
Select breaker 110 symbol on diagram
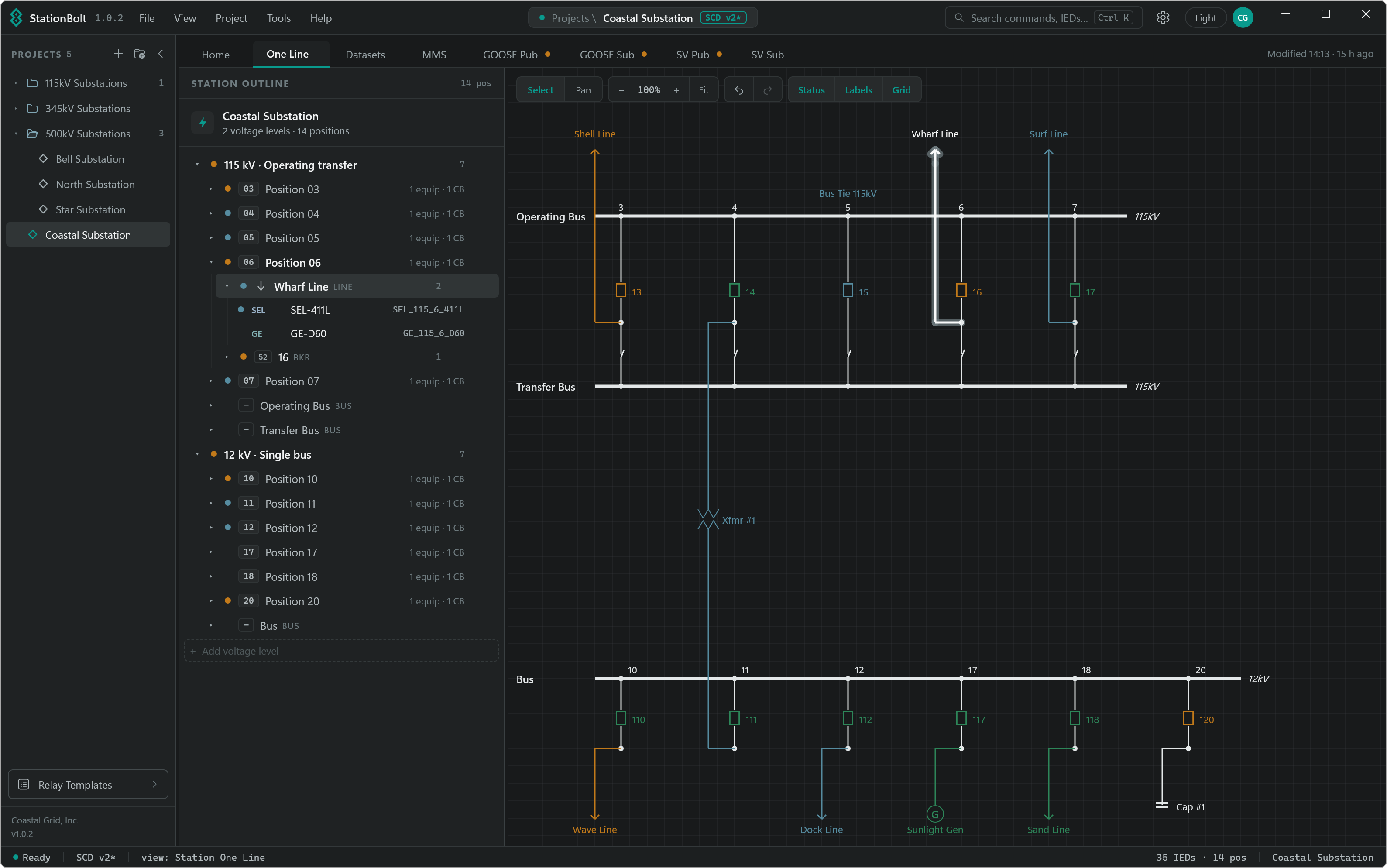621,718
